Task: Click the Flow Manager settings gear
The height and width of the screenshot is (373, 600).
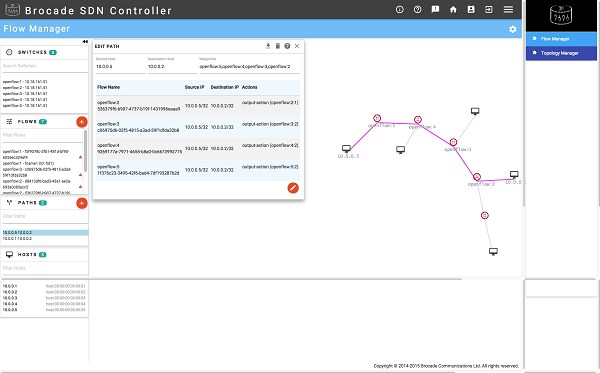Action: coord(513,29)
